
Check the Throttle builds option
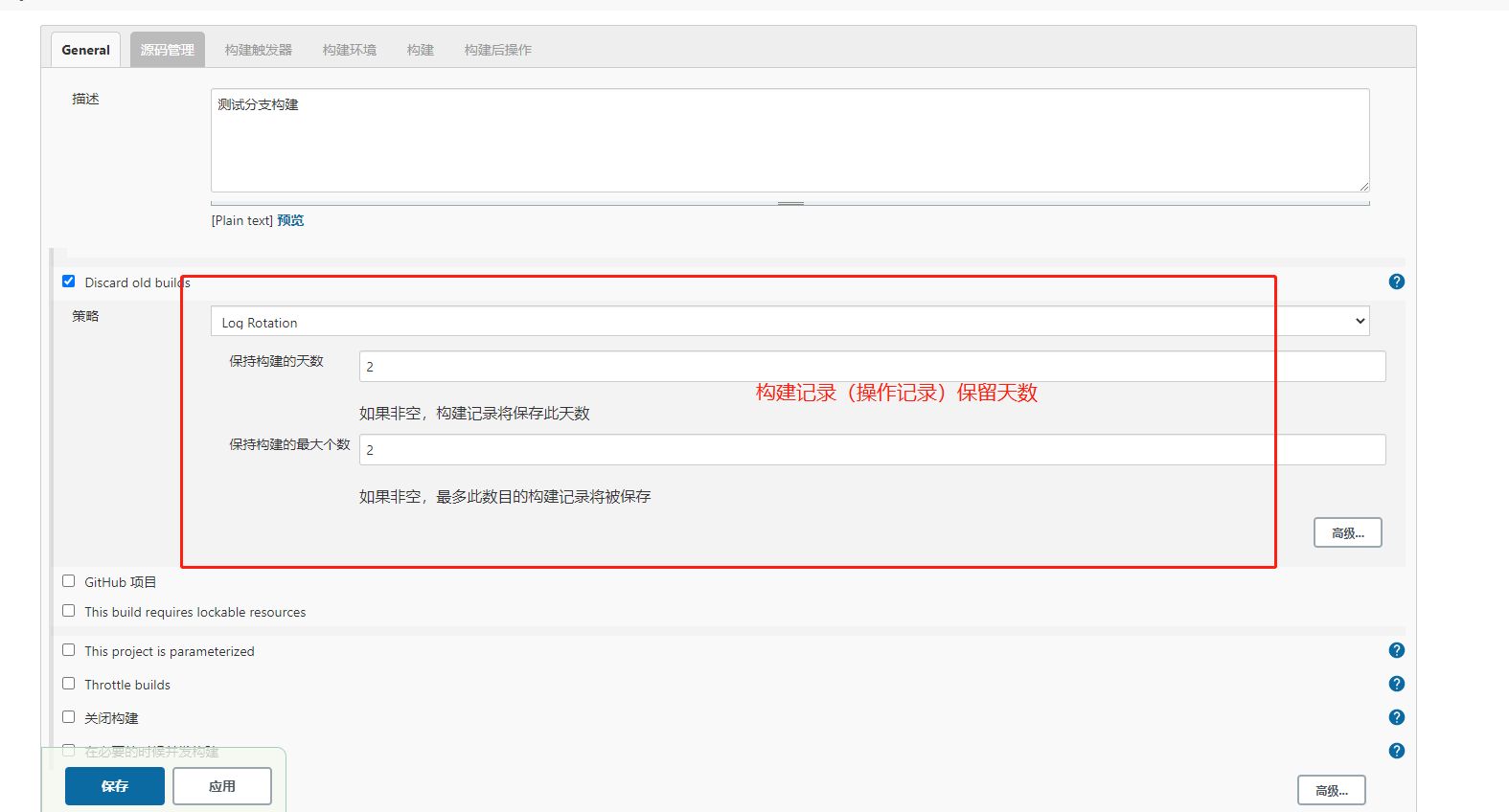point(68,684)
